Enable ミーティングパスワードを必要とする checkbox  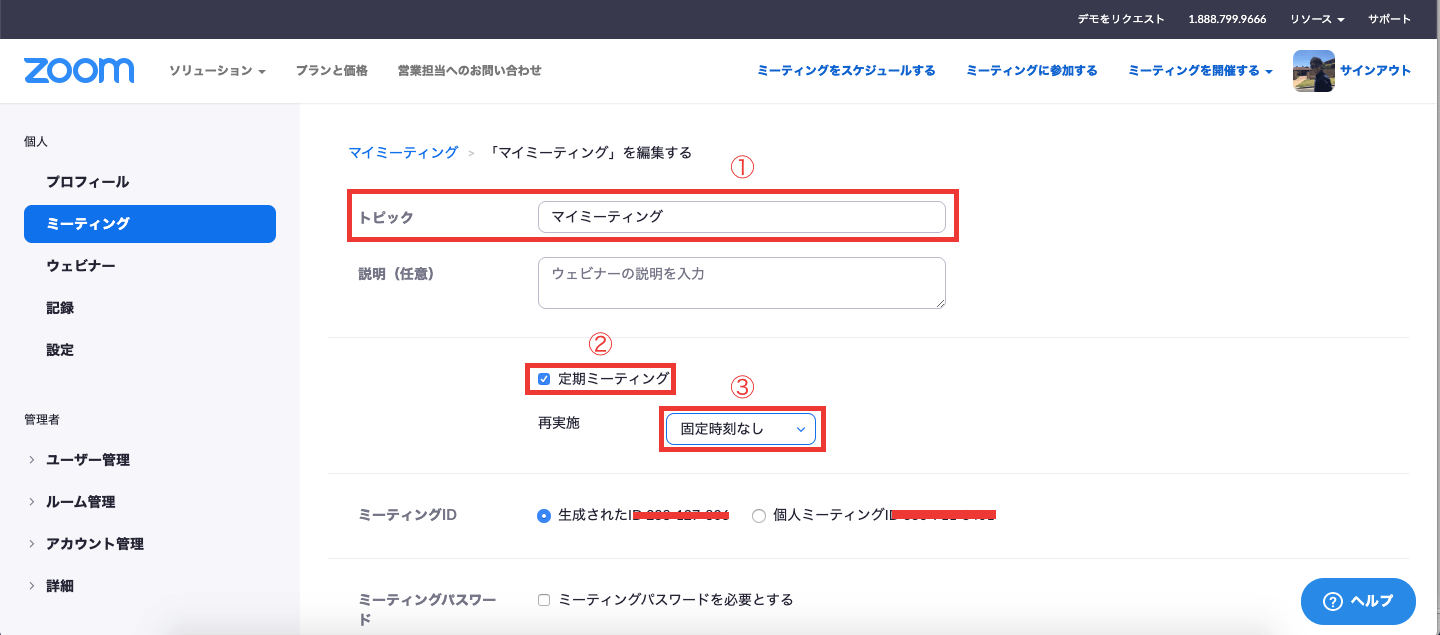(x=544, y=600)
